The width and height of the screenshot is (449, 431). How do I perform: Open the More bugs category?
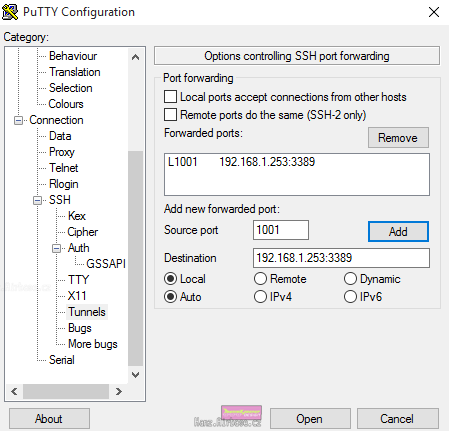pyautogui.click(x=93, y=344)
